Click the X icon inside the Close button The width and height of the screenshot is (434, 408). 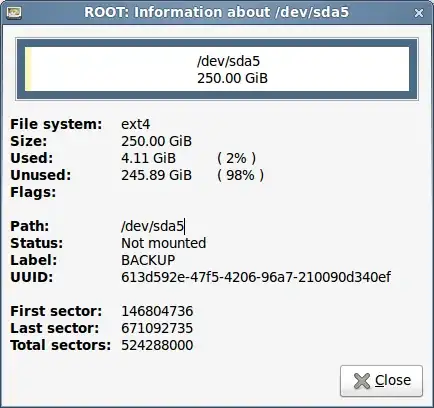click(x=362, y=381)
